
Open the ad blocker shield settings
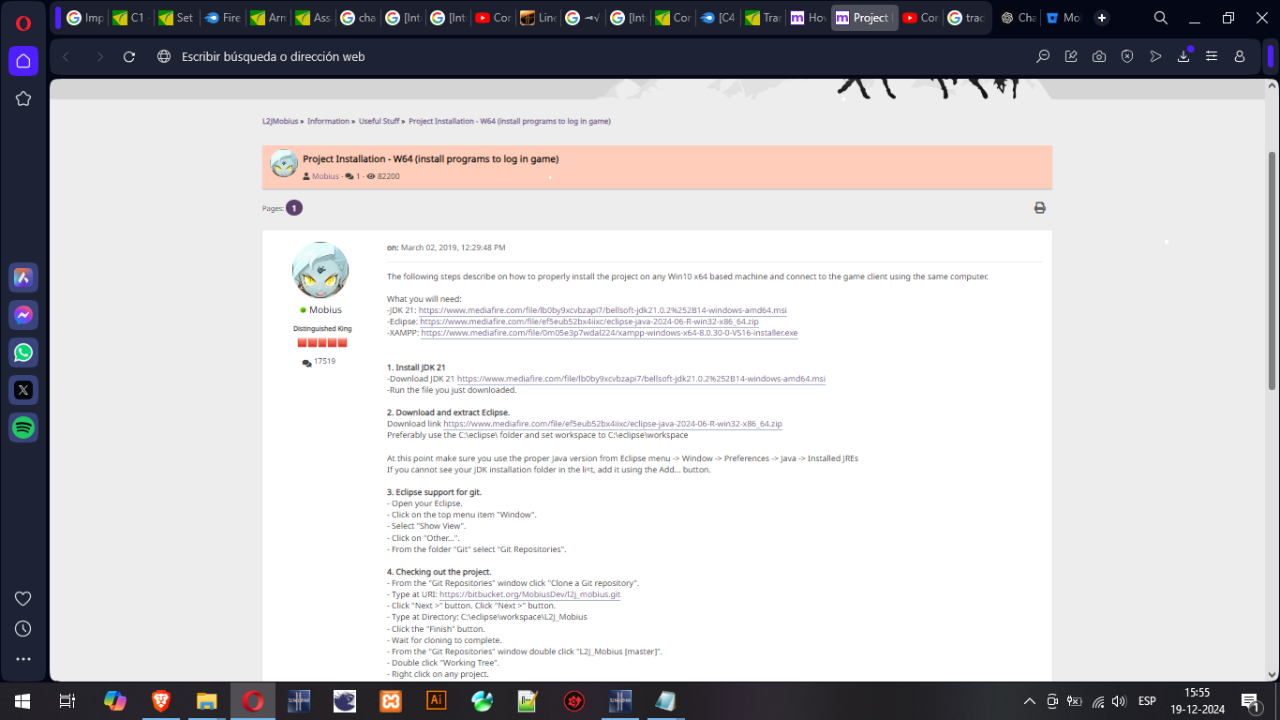pos(1127,57)
